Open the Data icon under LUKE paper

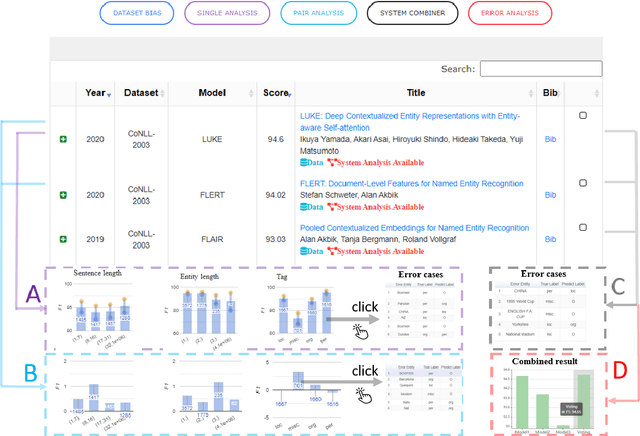pos(313,162)
